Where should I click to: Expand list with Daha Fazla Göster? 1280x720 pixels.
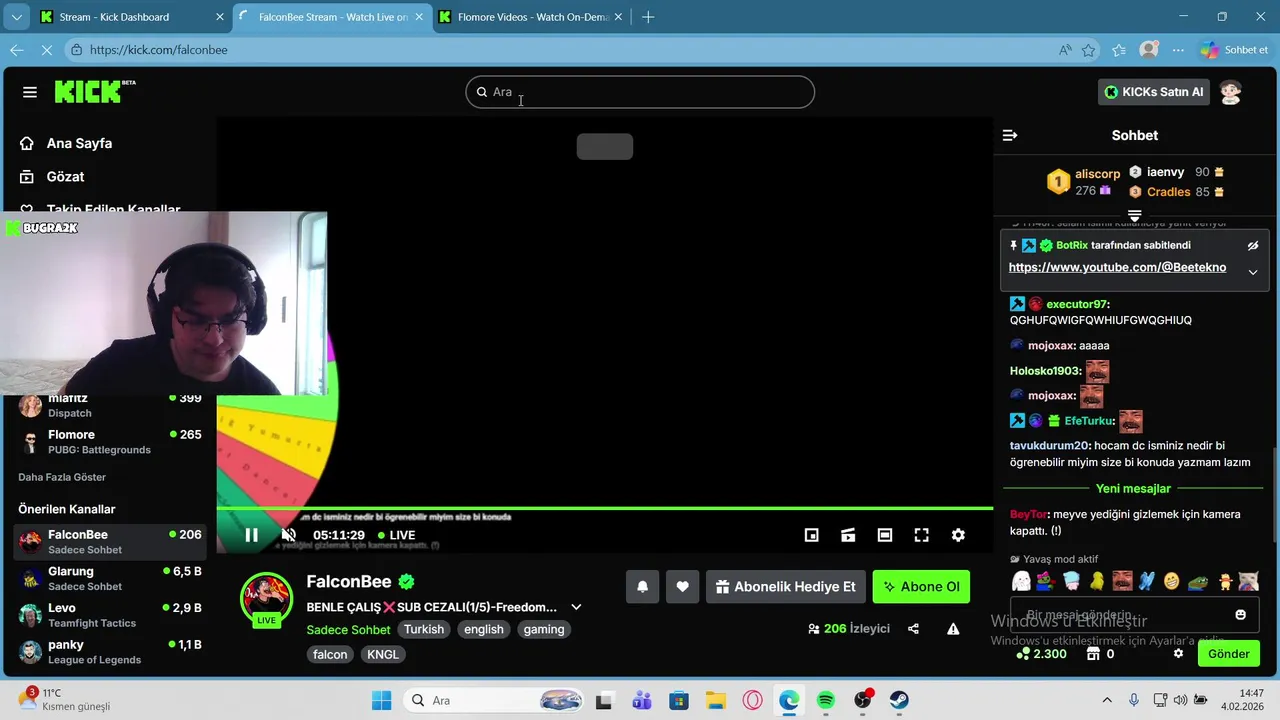(62, 477)
